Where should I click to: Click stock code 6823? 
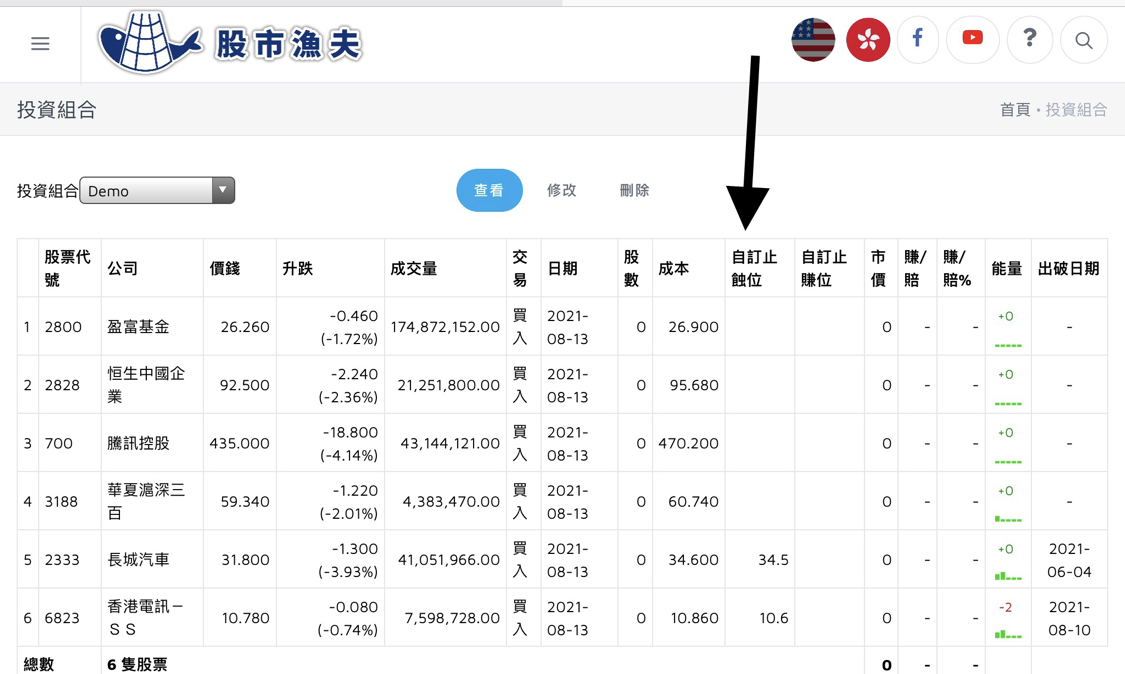(x=62, y=617)
